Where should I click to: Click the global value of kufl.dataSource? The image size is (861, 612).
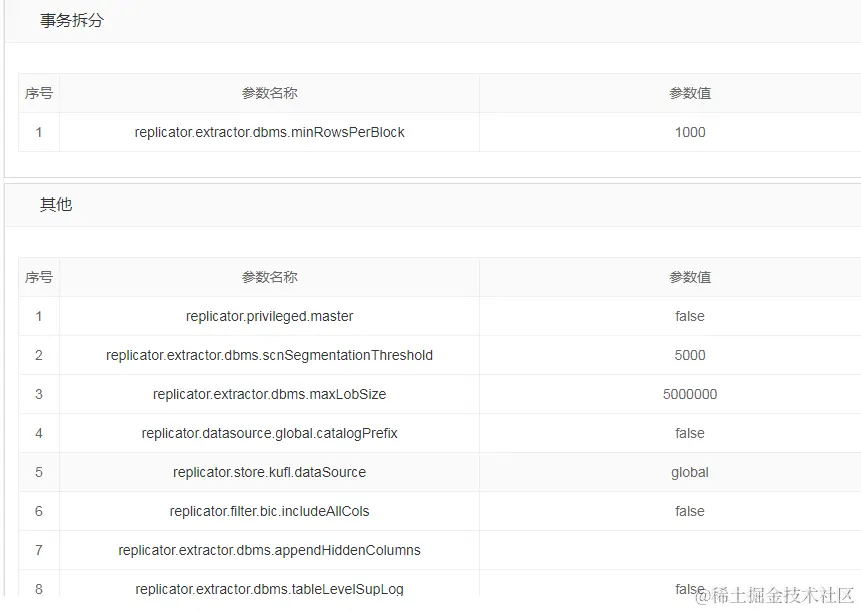coord(690,473)
